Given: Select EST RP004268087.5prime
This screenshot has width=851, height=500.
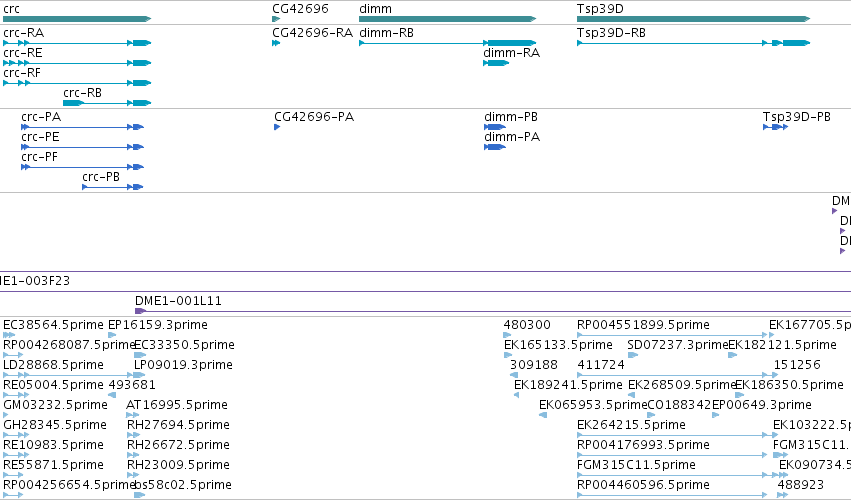Looking at the screenshot, I should (x=69, y=345).
